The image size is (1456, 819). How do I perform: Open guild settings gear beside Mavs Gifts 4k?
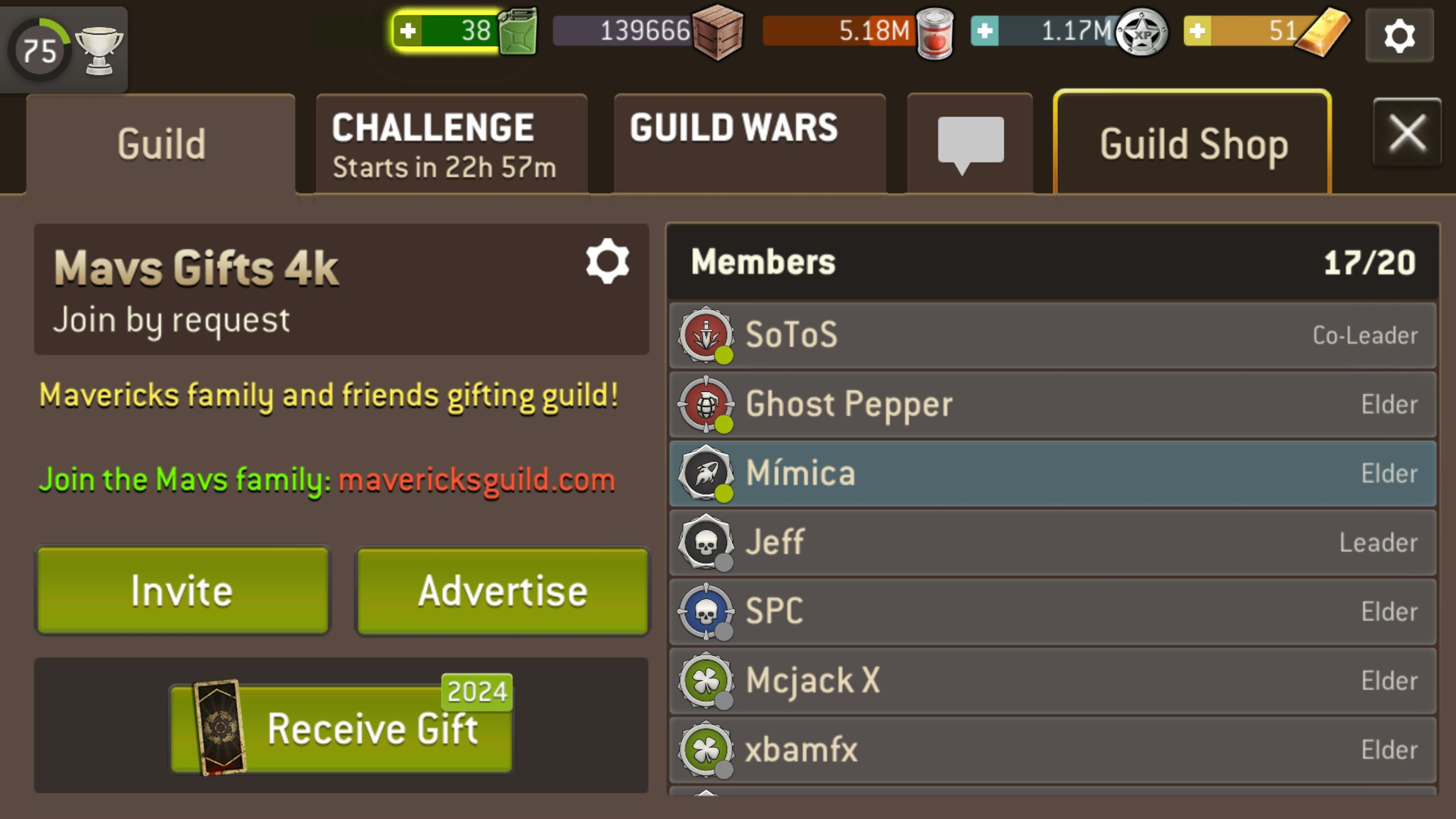pyautogui.click(x=607, y=261)
